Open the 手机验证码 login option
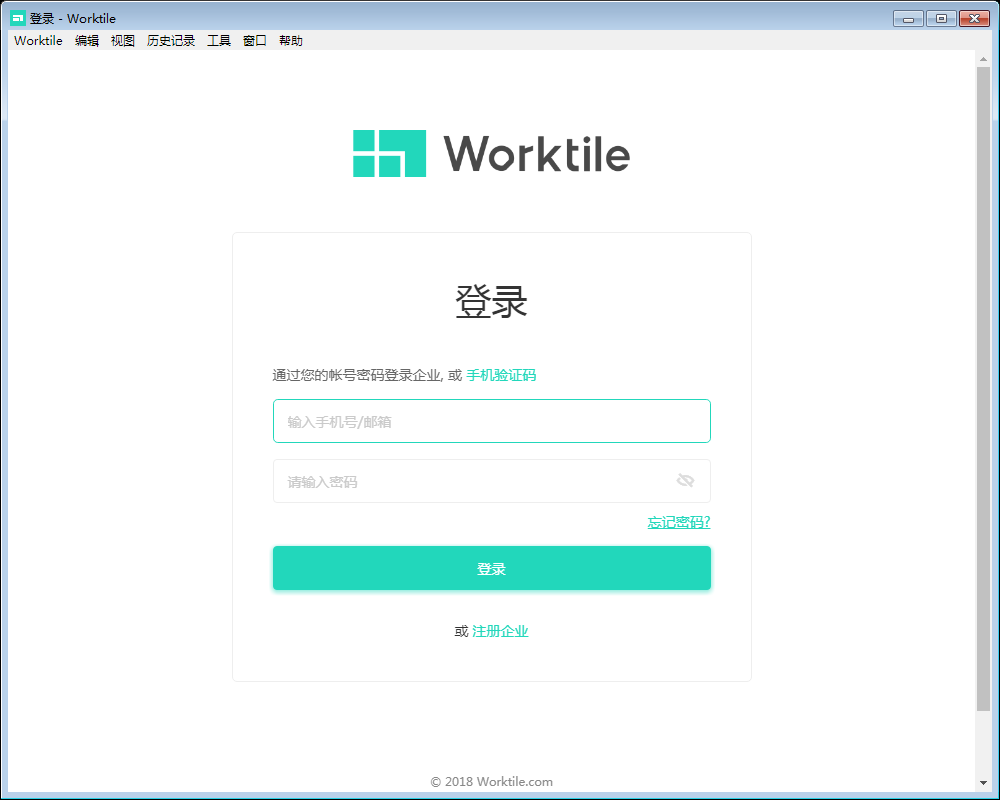Image resolution: width=1000 pixels, height=800 pixels. (x=501, y=375)
